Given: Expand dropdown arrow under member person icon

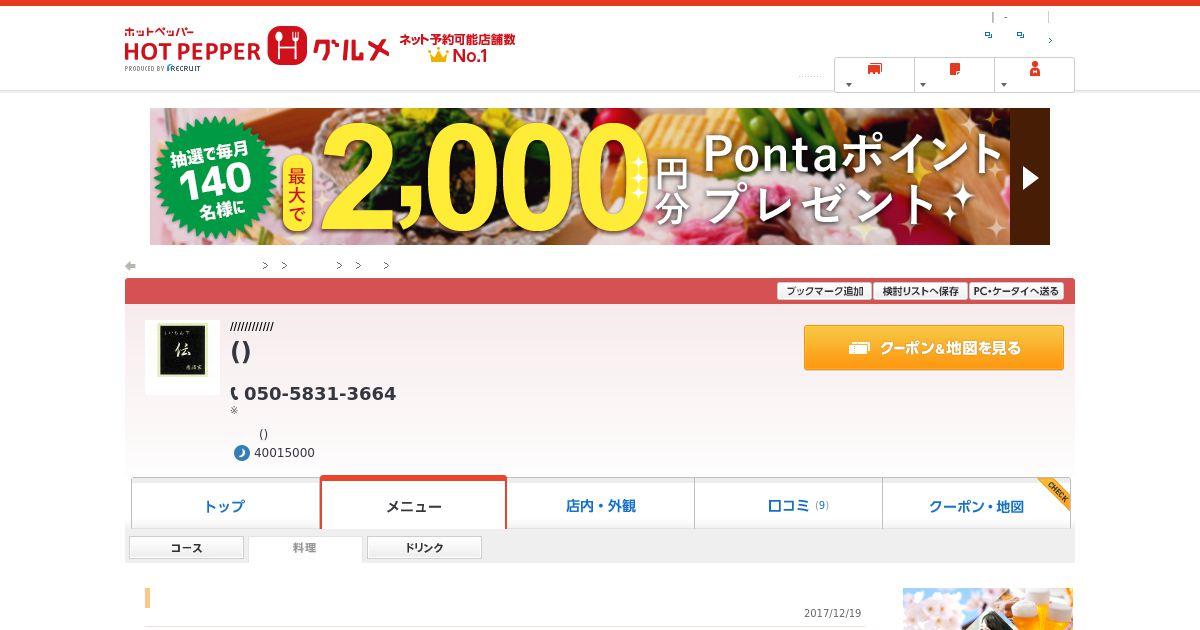Looking at the screenshot, I should (1004, 85).
